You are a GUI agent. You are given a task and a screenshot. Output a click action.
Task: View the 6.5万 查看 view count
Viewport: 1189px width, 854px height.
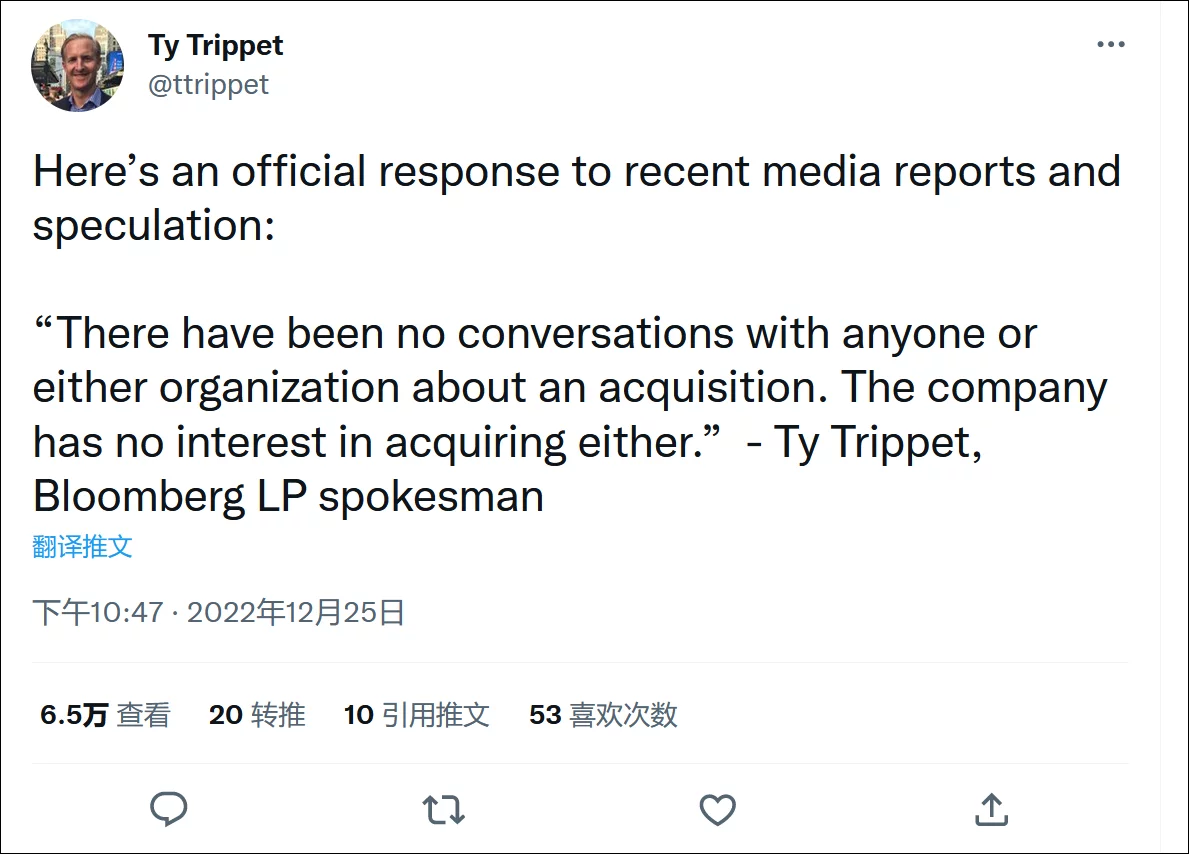coord(105,715)
